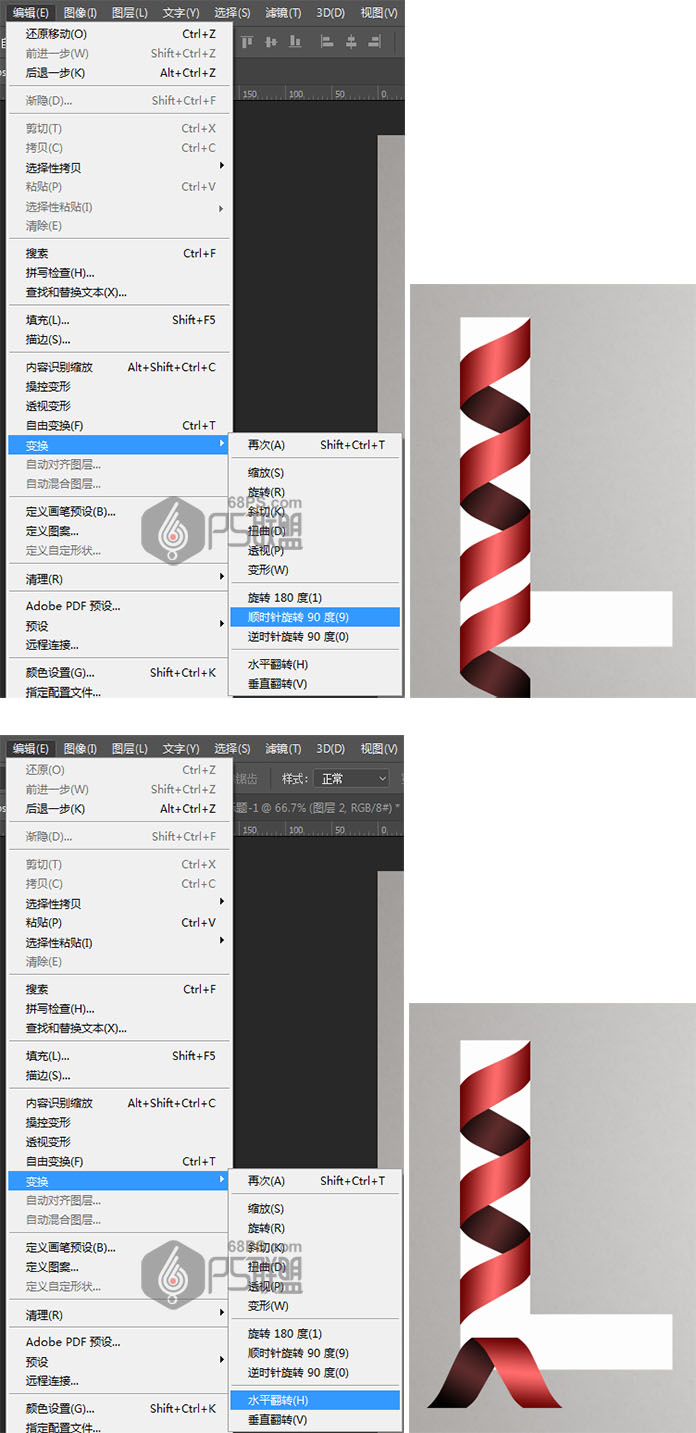Select 水平翻转(H) in lower submenu
Image resolution: width=696 pixels, height=1433 pixels.
[x=315, y=1400]
